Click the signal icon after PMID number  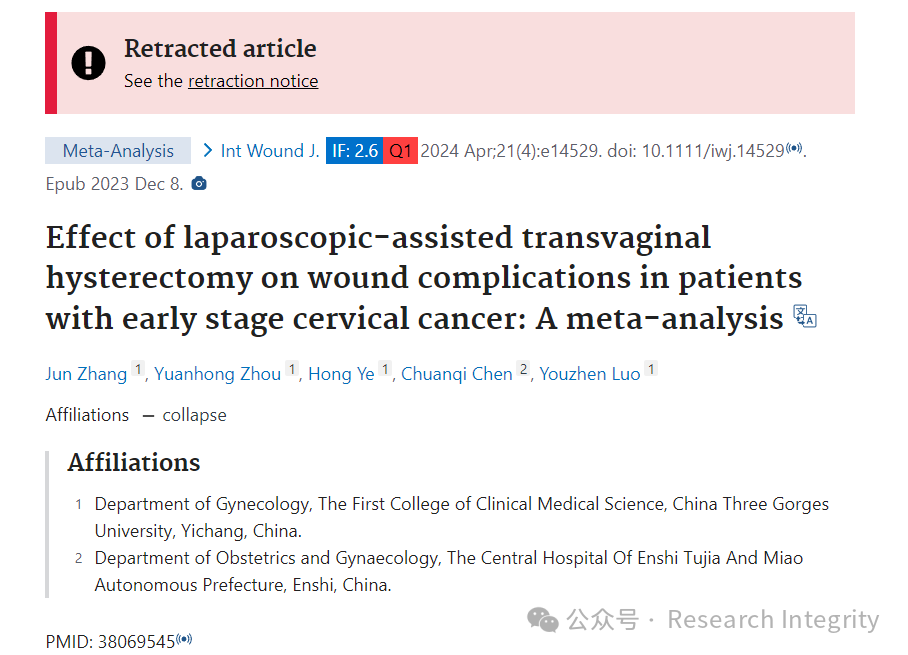coord(184,639)
